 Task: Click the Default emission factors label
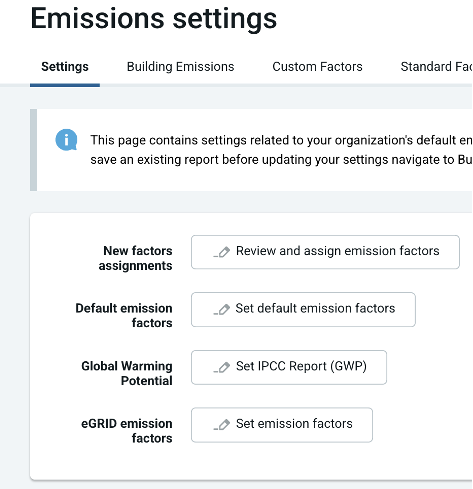pos(124,315)
